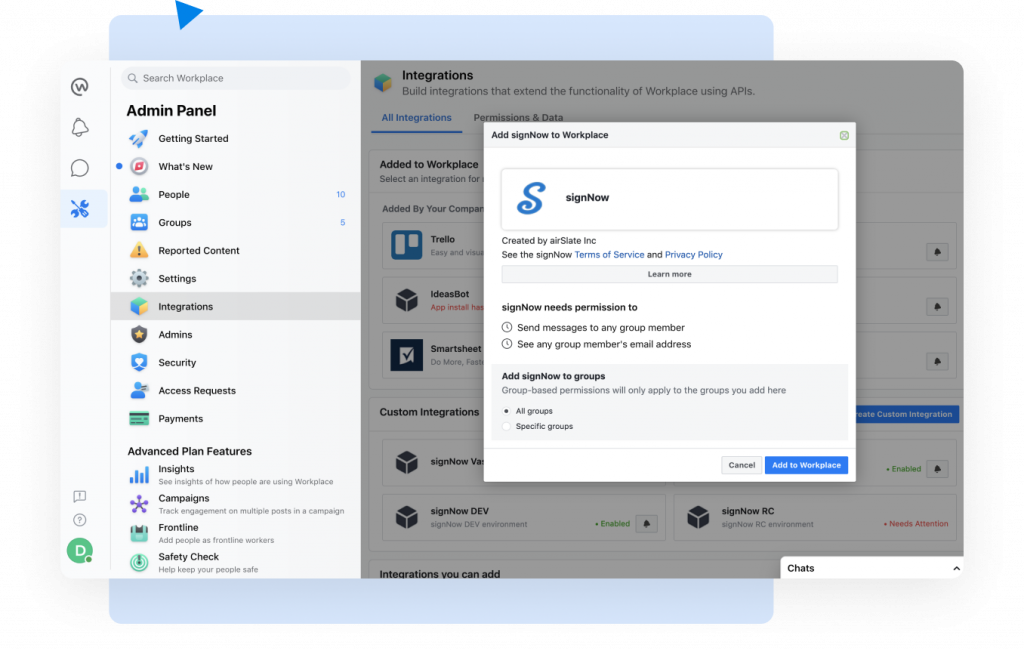Open notifications bell in left rail
This screenshot has height=651, width=1024.
point(81,127)
